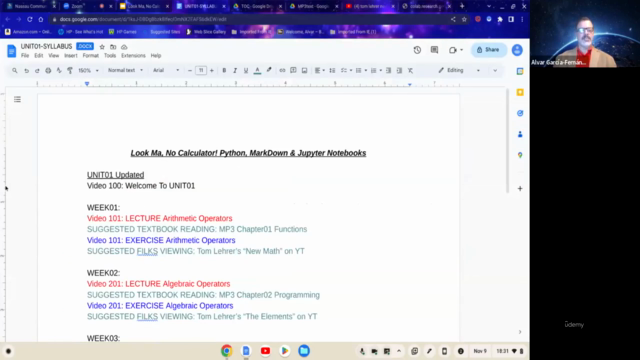Screen dimensions: 640x360
Task: Open the checklist dropdown
Action: pos(346,71)
